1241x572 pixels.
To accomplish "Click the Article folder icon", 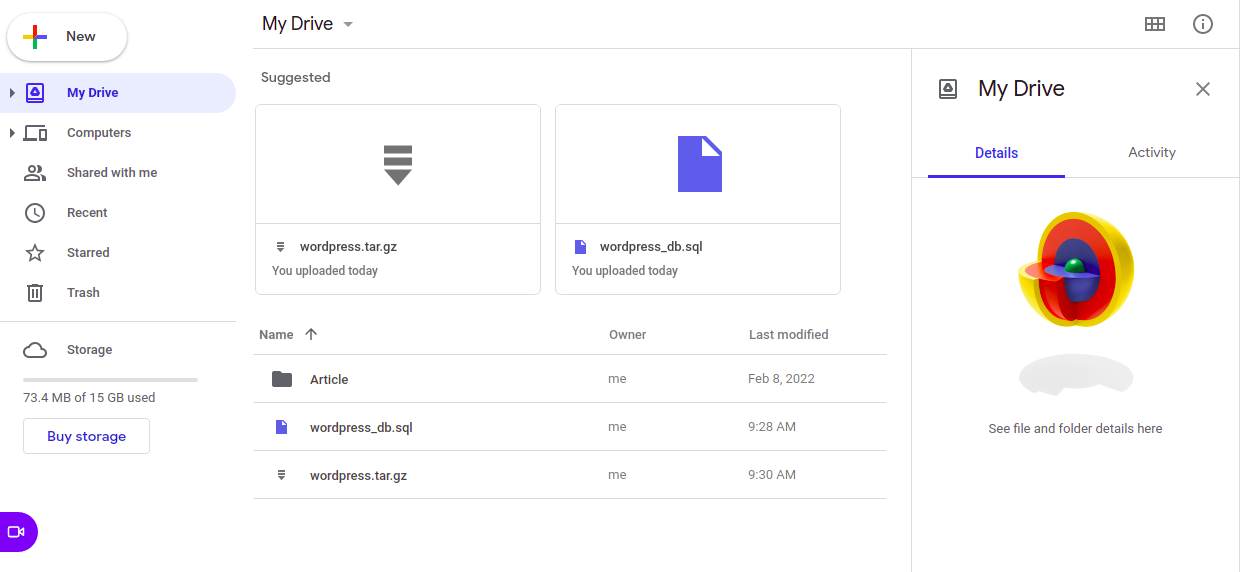I will [282, 379].
